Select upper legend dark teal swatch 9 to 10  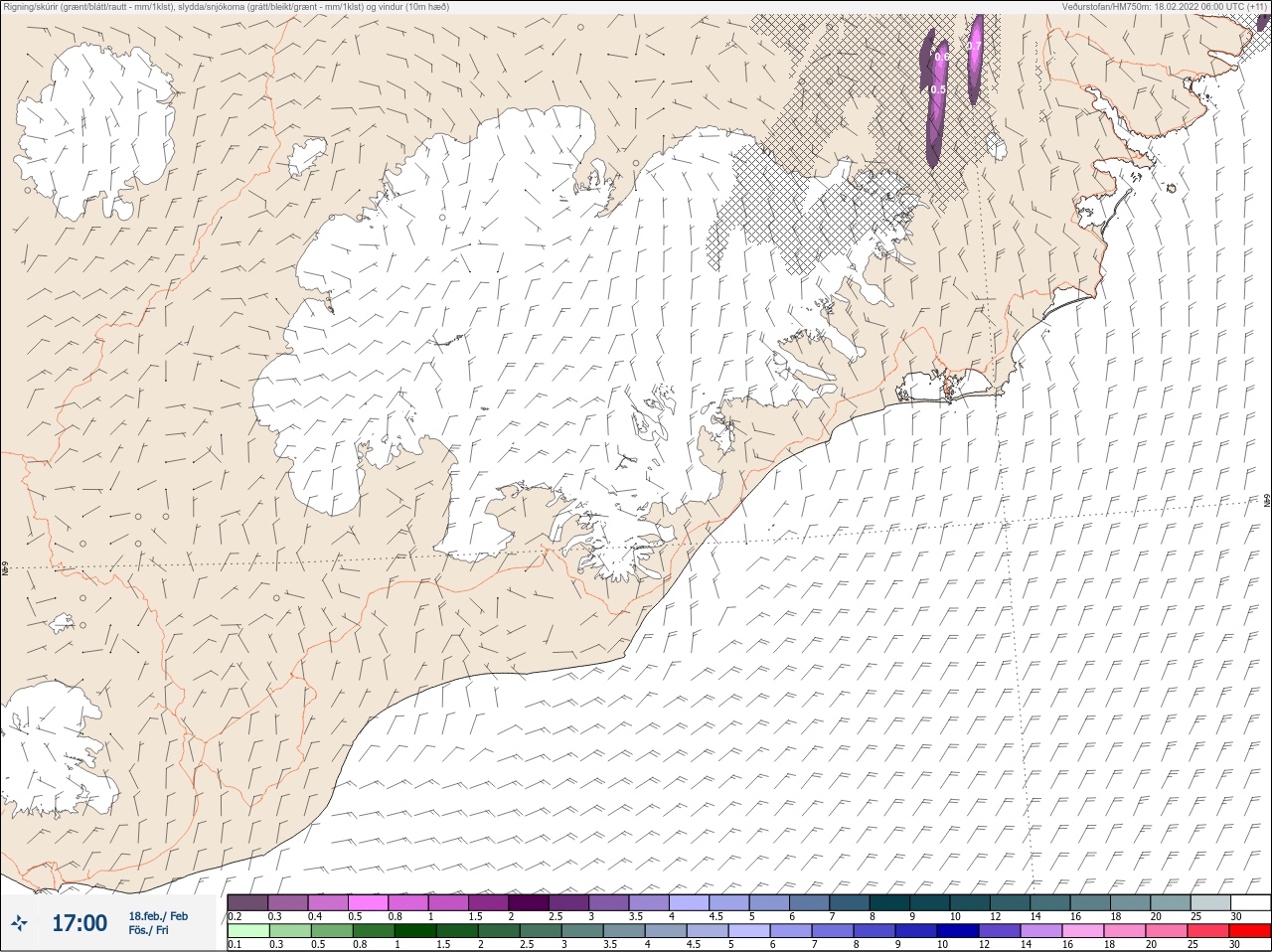pos(930,903)
